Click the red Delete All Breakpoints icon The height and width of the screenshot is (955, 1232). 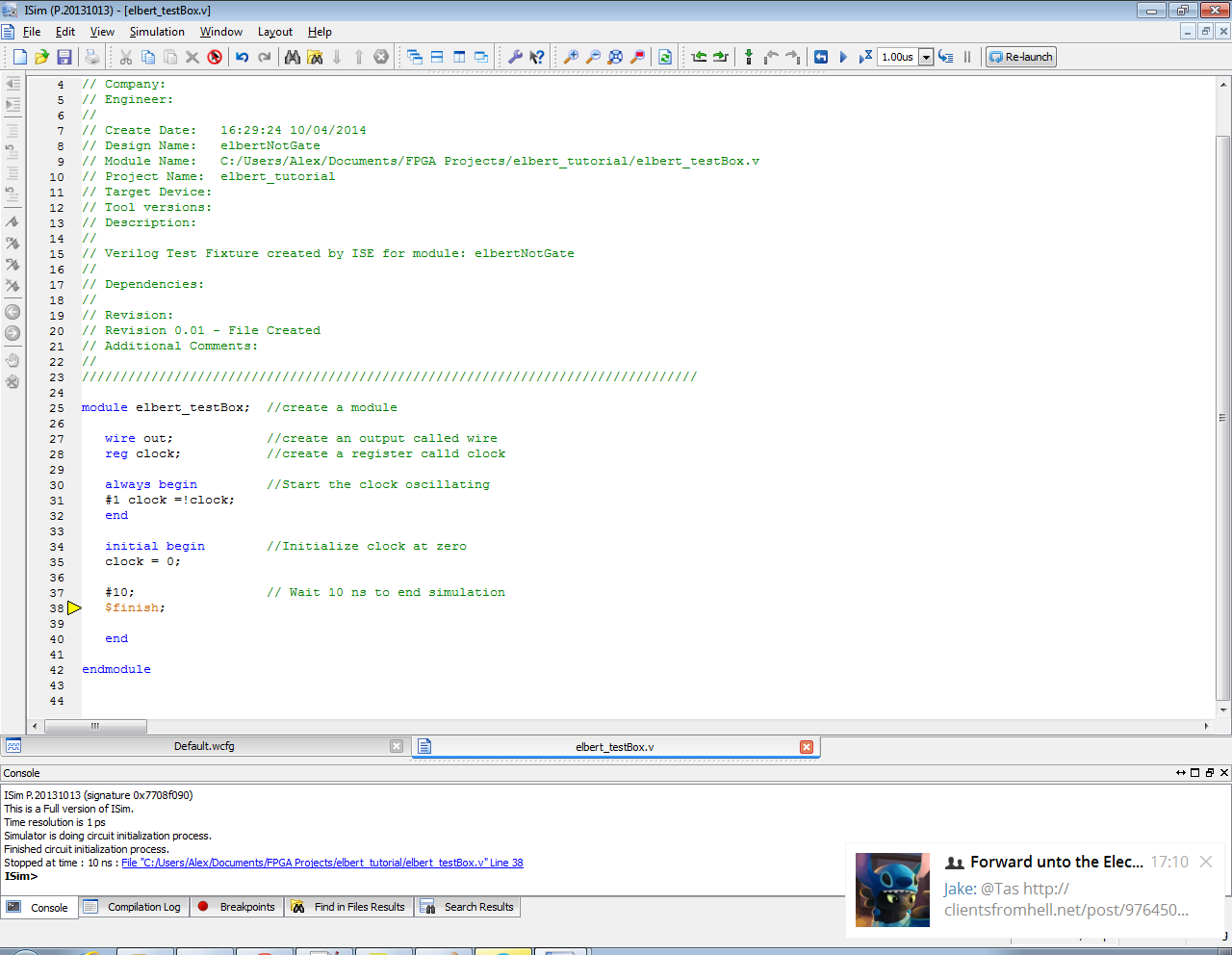tap(215, 57)
